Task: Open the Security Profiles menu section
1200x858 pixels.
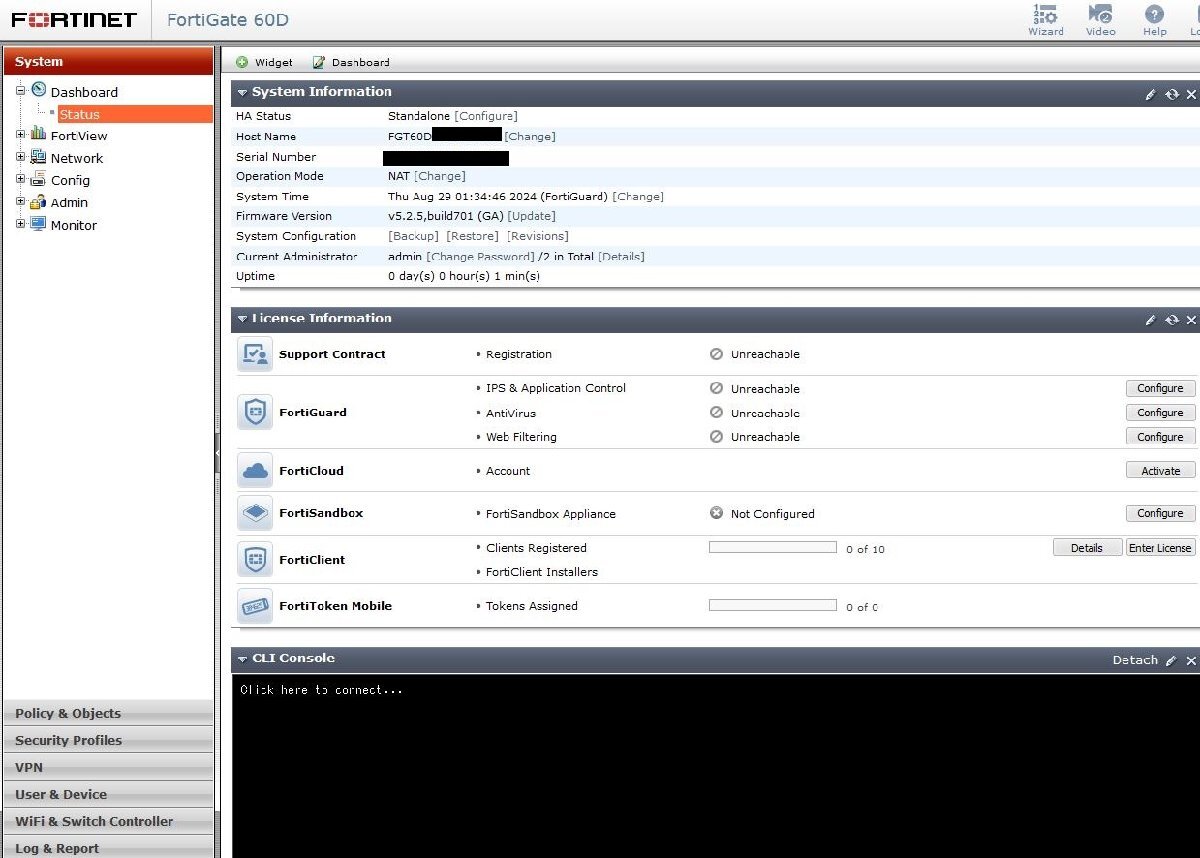Action: (x=68, y=740)
